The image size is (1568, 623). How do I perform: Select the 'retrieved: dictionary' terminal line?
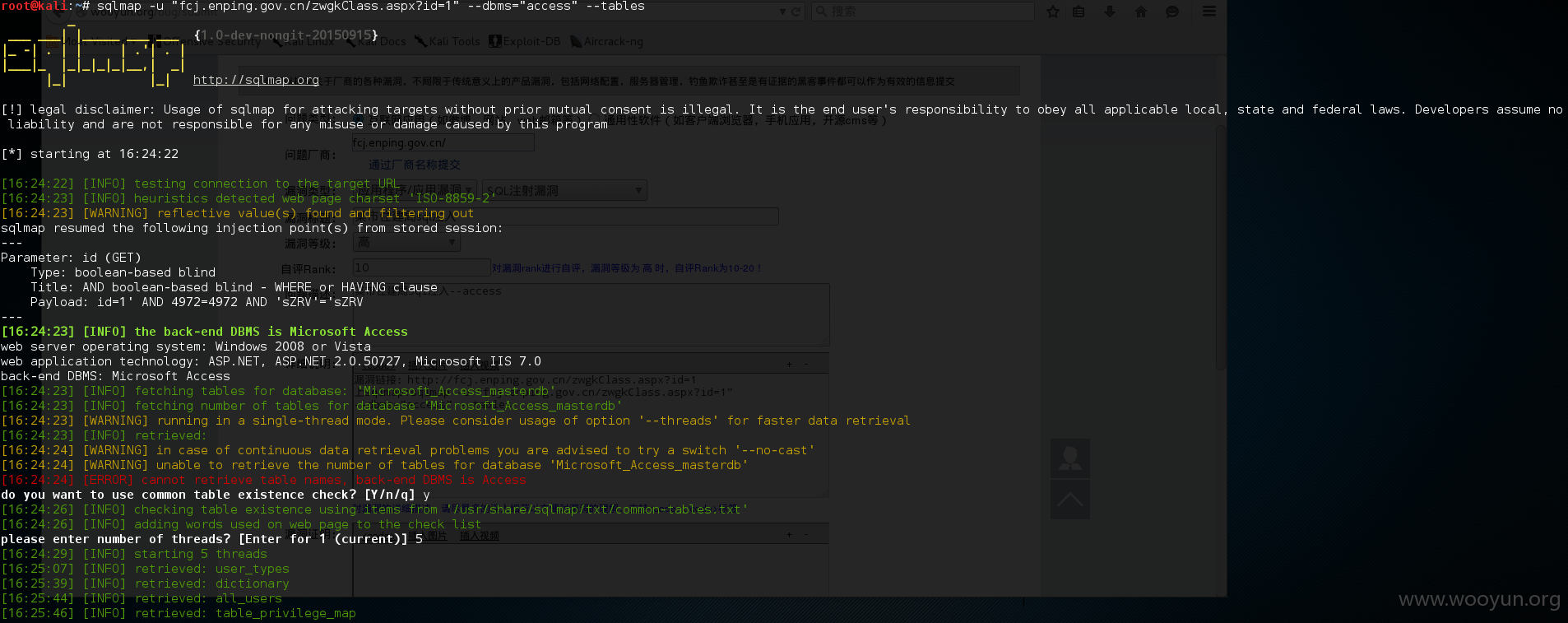pyautogui.click(x=146, y=583)
